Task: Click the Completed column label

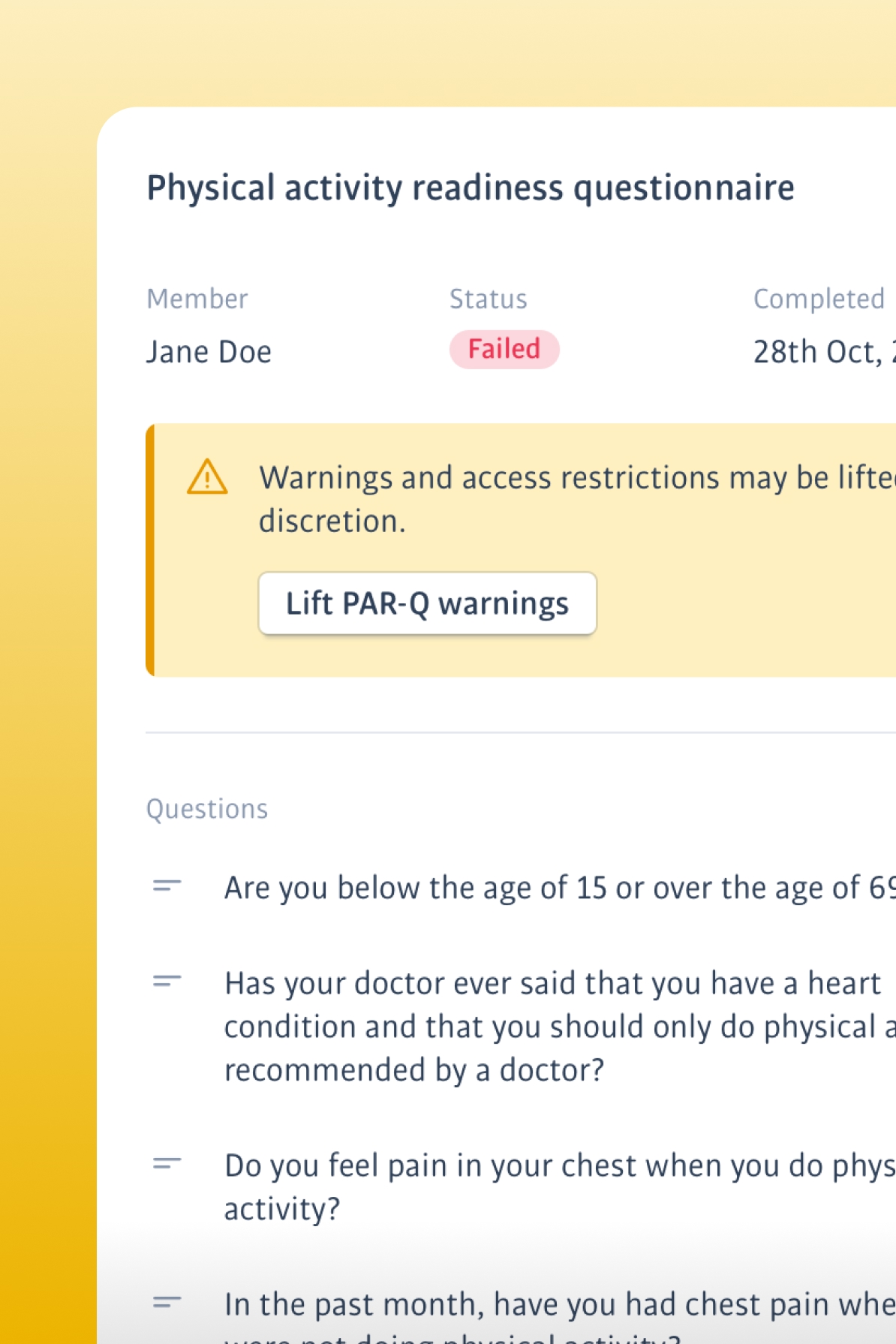Action: (819, 299)
